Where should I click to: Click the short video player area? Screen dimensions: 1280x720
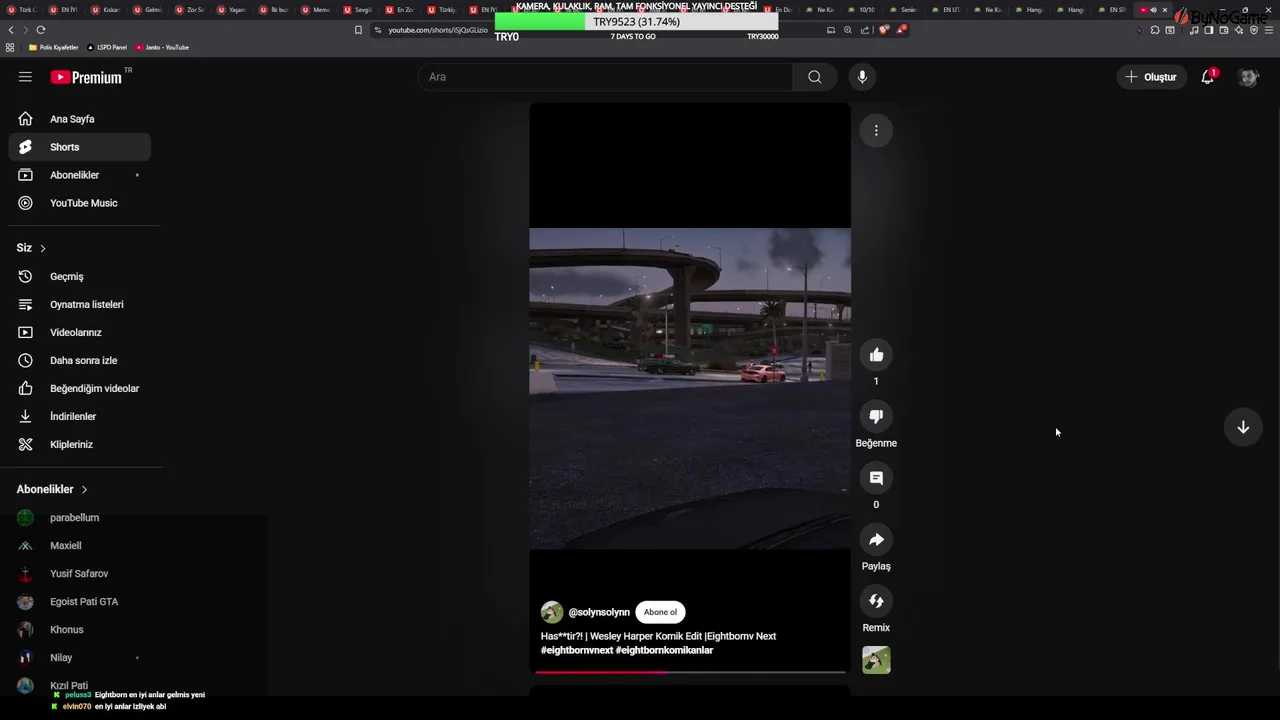pos(690,388)
